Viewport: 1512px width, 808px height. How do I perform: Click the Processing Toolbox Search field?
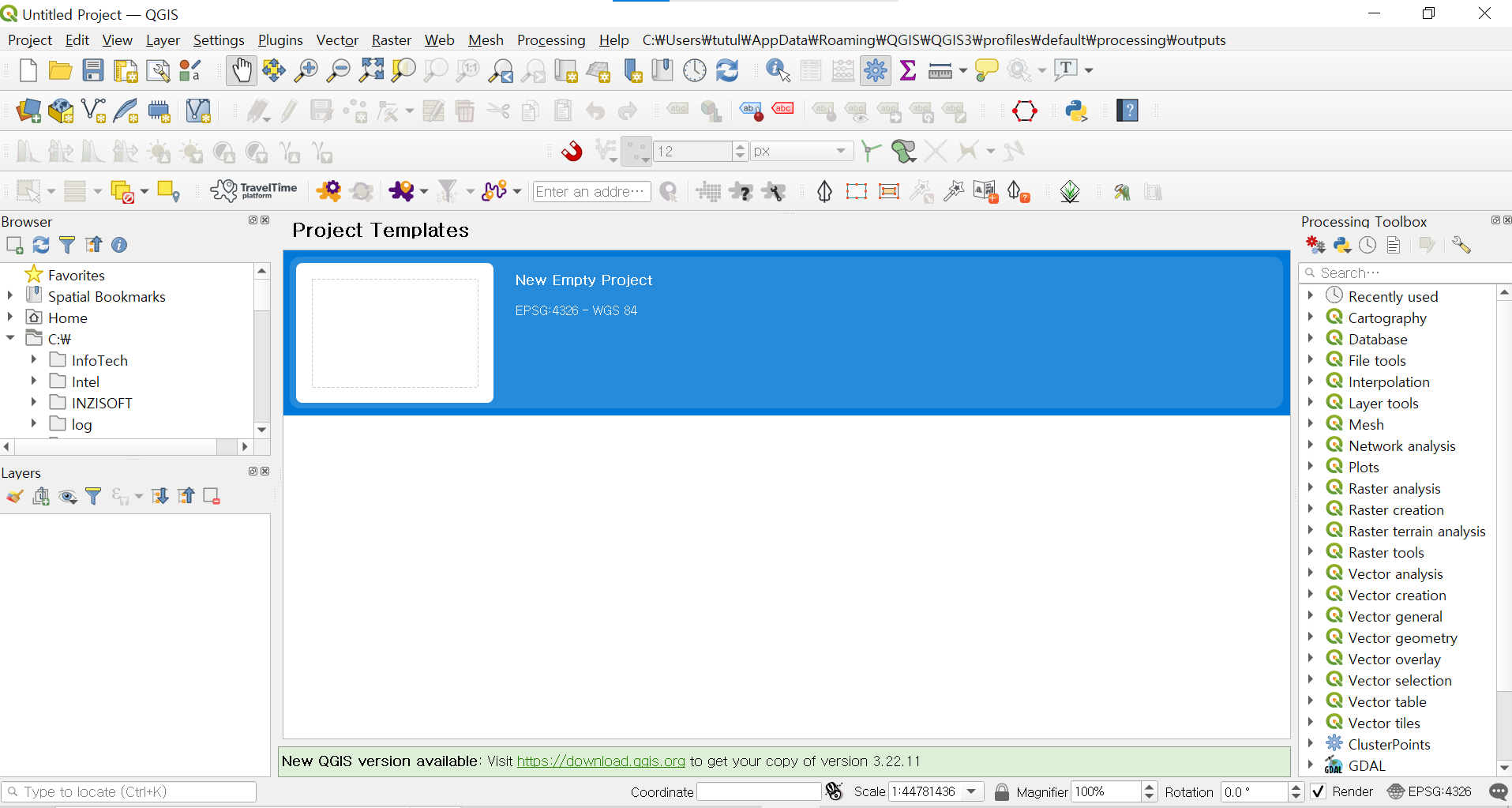1405,272
